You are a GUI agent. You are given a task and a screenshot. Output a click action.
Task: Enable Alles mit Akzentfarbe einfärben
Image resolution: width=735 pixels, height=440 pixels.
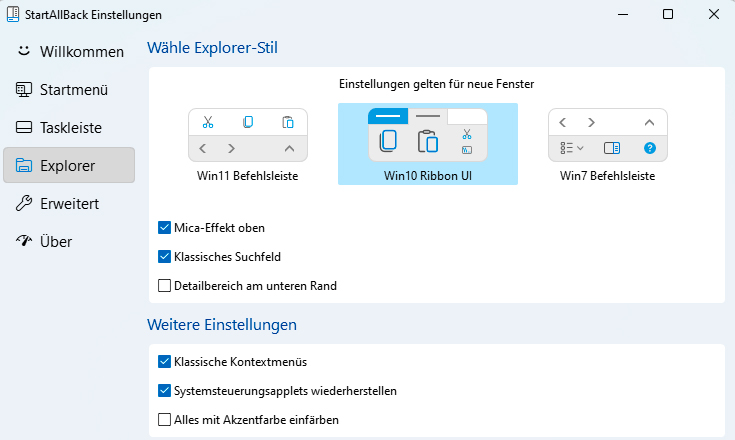[164, 420]
